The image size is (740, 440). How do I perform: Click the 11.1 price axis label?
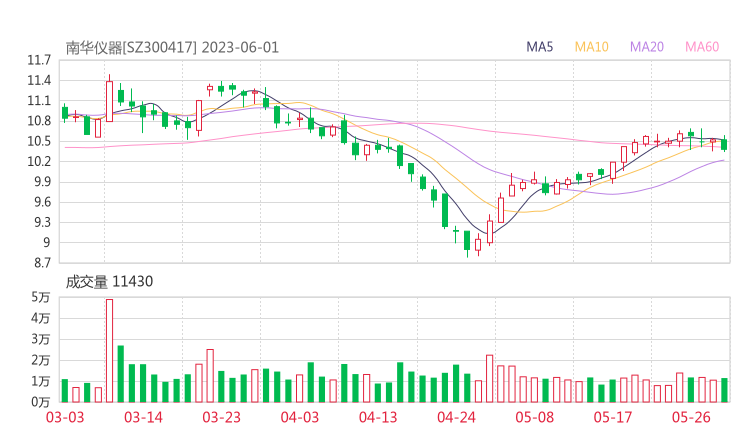click(x=39, y=101)
